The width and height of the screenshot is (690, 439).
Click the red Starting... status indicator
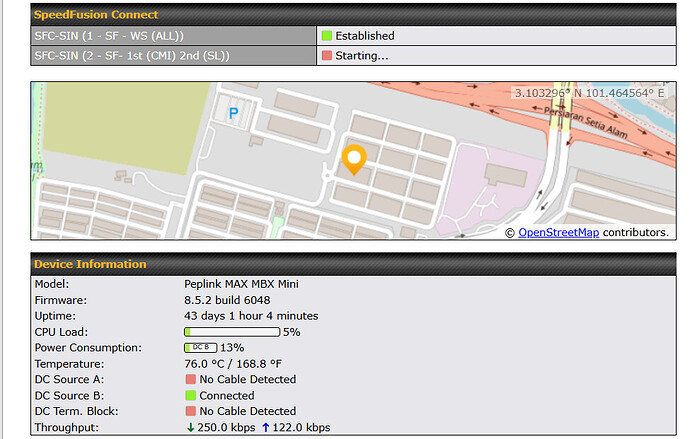click(327, 55)
